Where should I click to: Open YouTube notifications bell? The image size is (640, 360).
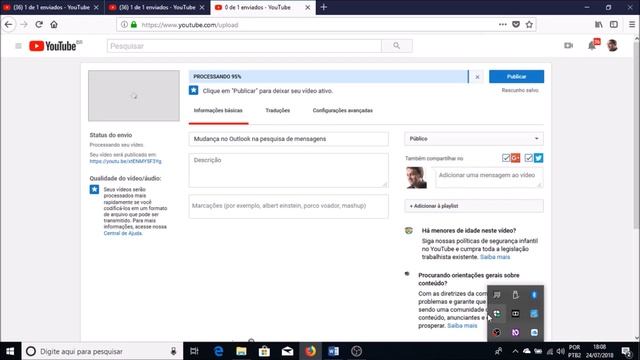pyautogui.click(x=592, y=46)
